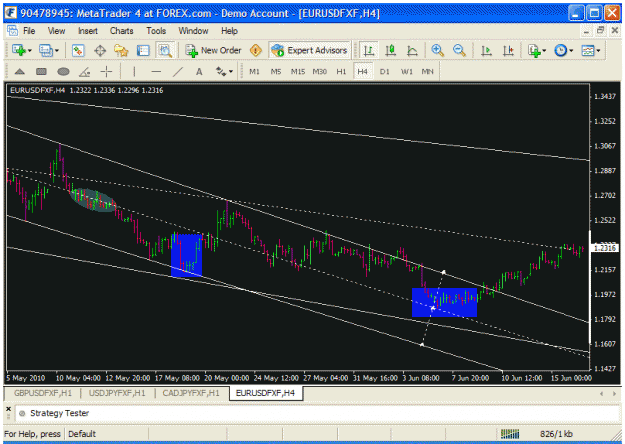Switch timeframe to D1
This screenshot has height=444, width=625.
point(385,72)
